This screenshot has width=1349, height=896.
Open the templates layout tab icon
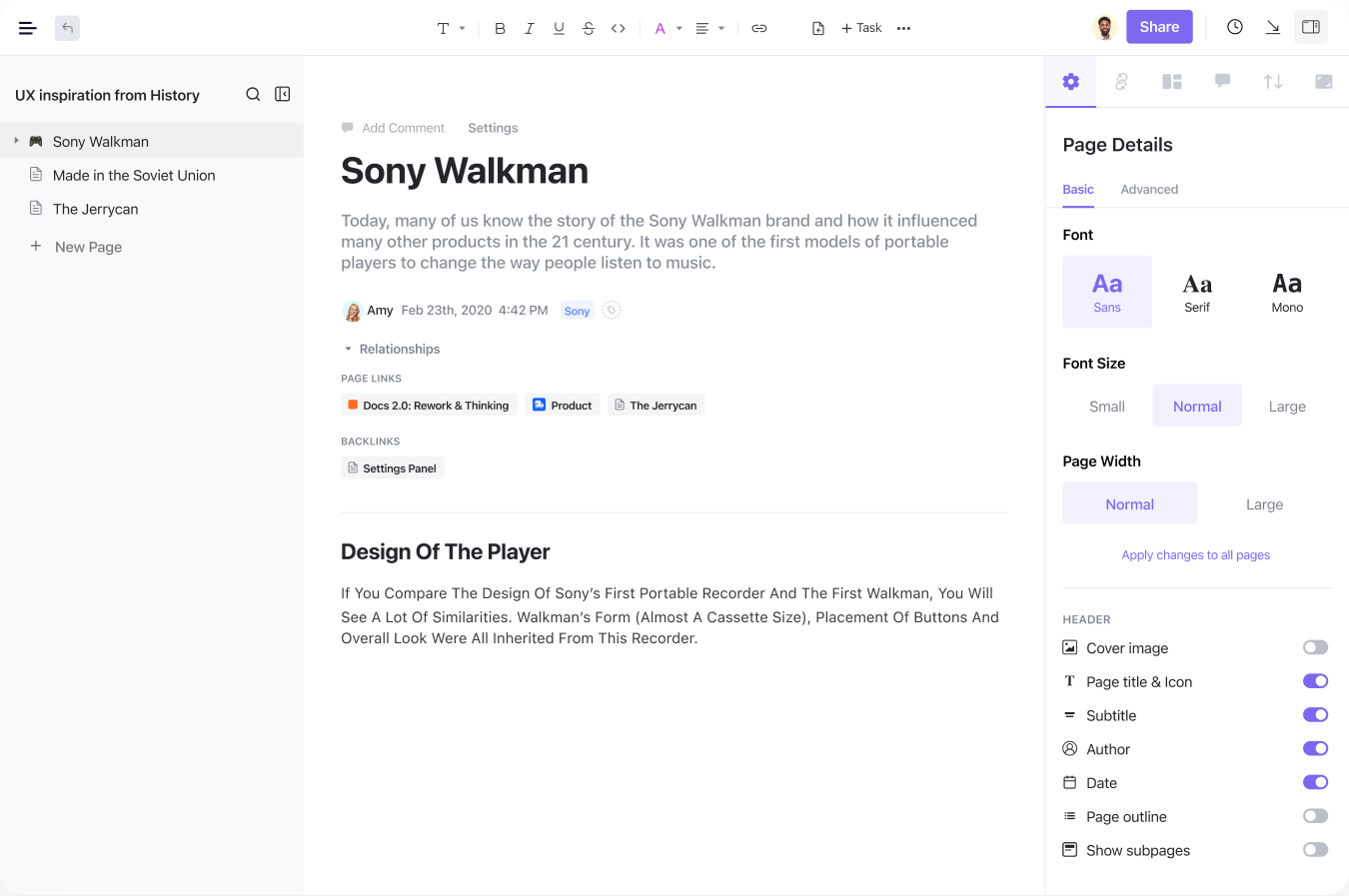tap(1172, 82)
